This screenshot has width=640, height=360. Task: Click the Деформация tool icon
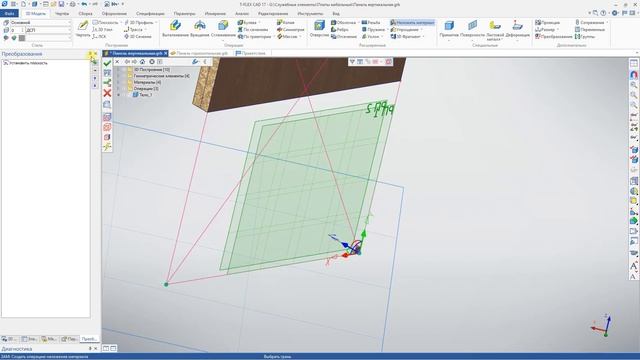517,25
